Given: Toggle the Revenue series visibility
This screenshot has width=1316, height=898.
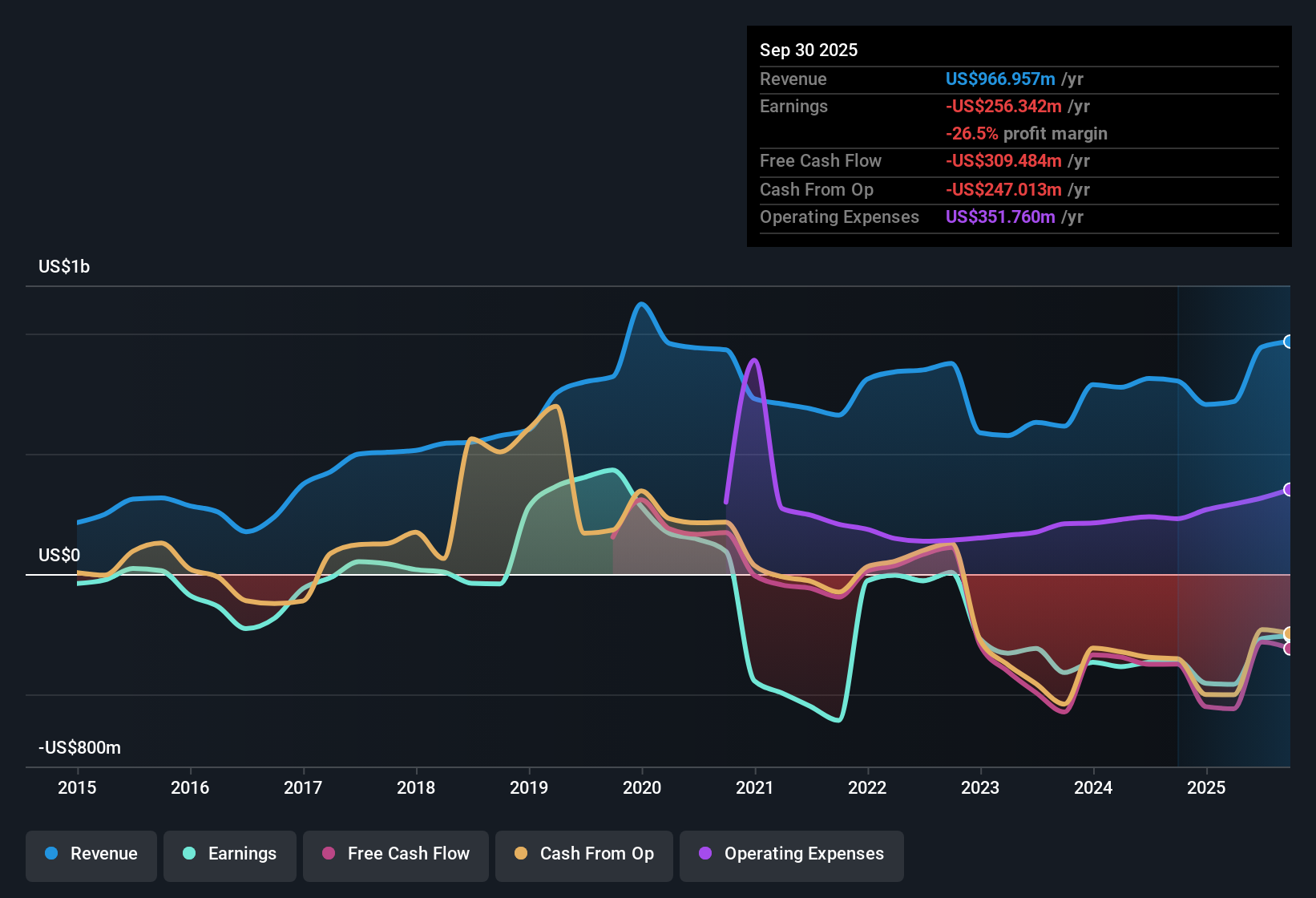Looking at the screenshot, I should [x=91, y=854].
